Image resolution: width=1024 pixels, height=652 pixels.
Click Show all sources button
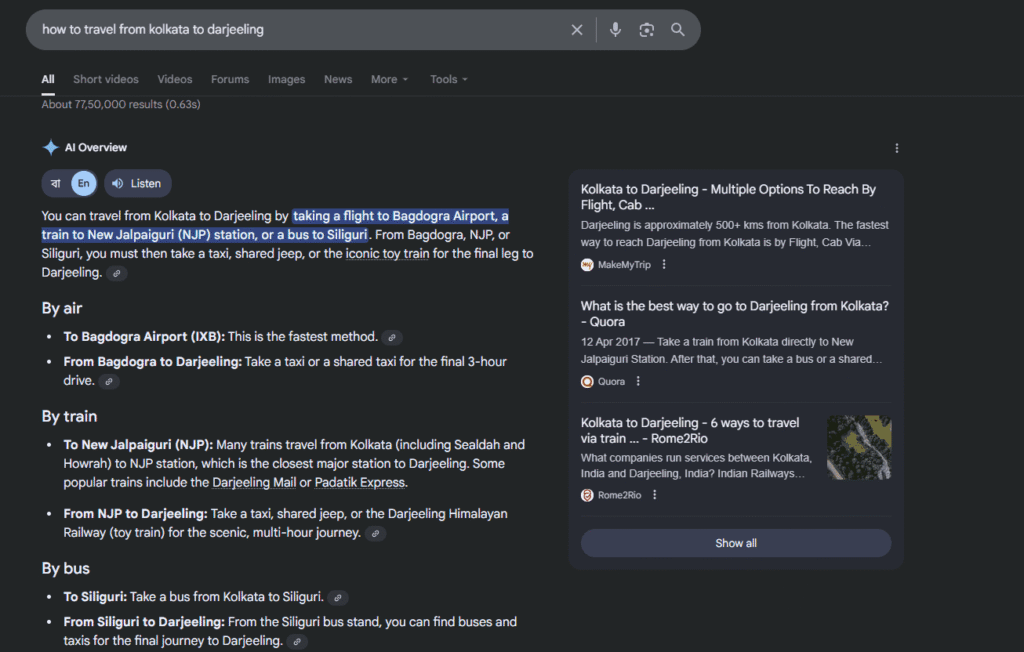[x=735, y=543]
